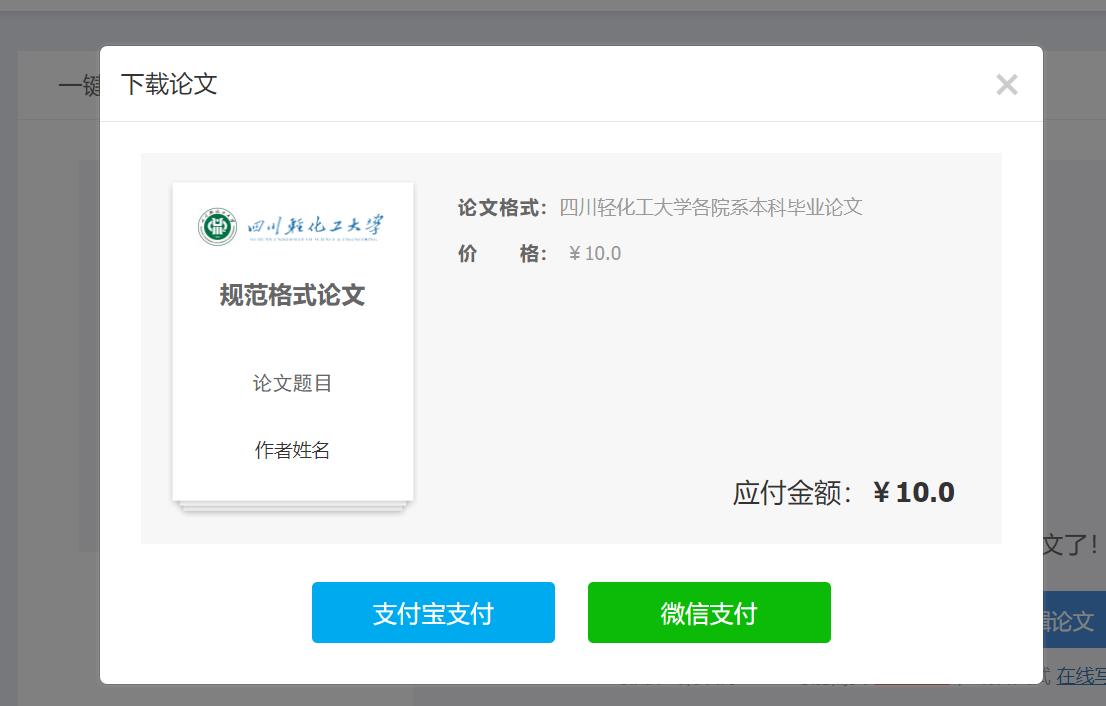Select the Alipay payment icon button
The image size is (1106, 706).
coord(433,612)
